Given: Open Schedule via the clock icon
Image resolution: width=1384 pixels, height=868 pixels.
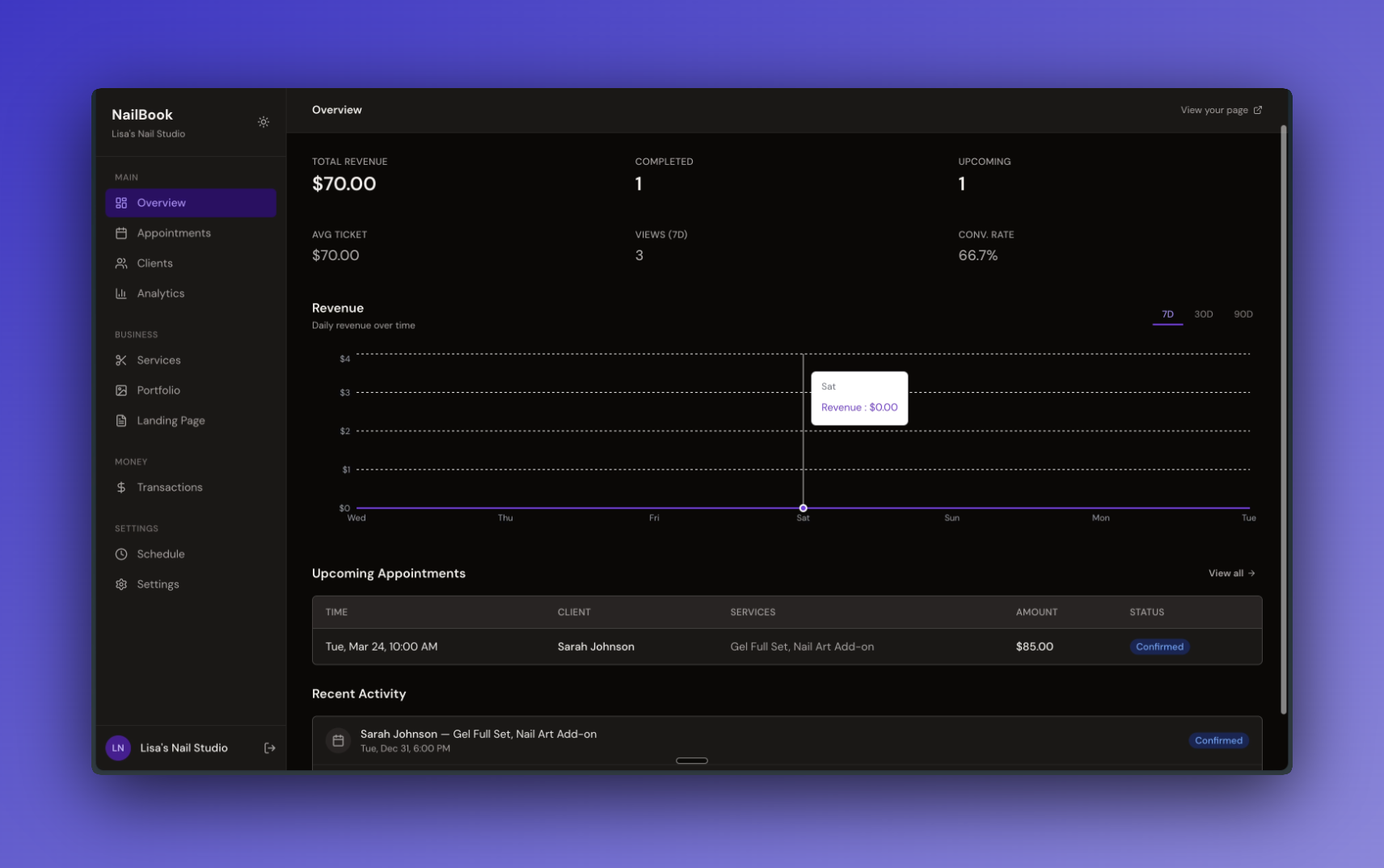Looking at the screenshot, I should [x=121, y=554].
